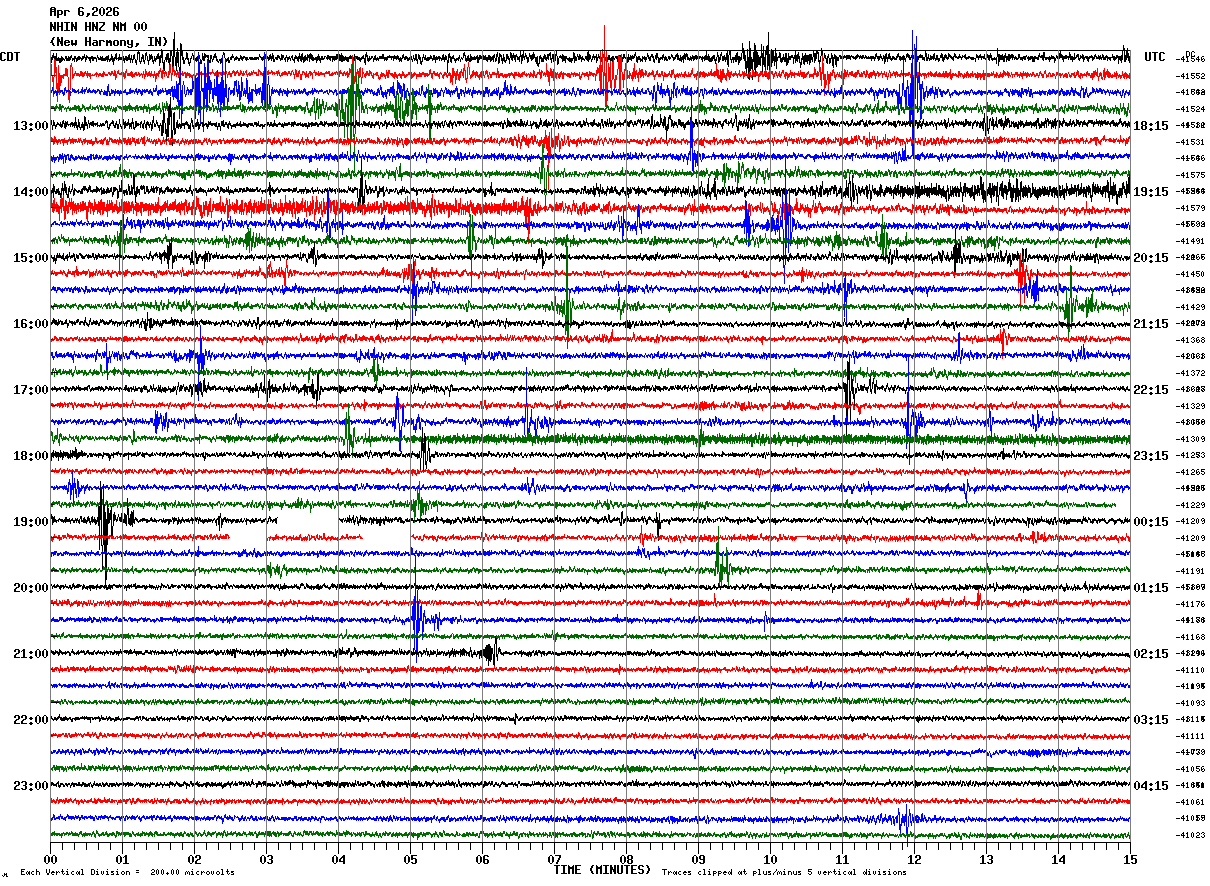Select the DC offset value -41329
This screenshot has width=1210, height=886.
(x=1190, y=406)
